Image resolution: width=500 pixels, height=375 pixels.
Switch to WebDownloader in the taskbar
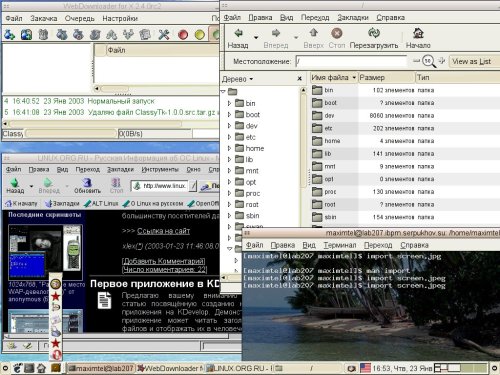(170, 368)
